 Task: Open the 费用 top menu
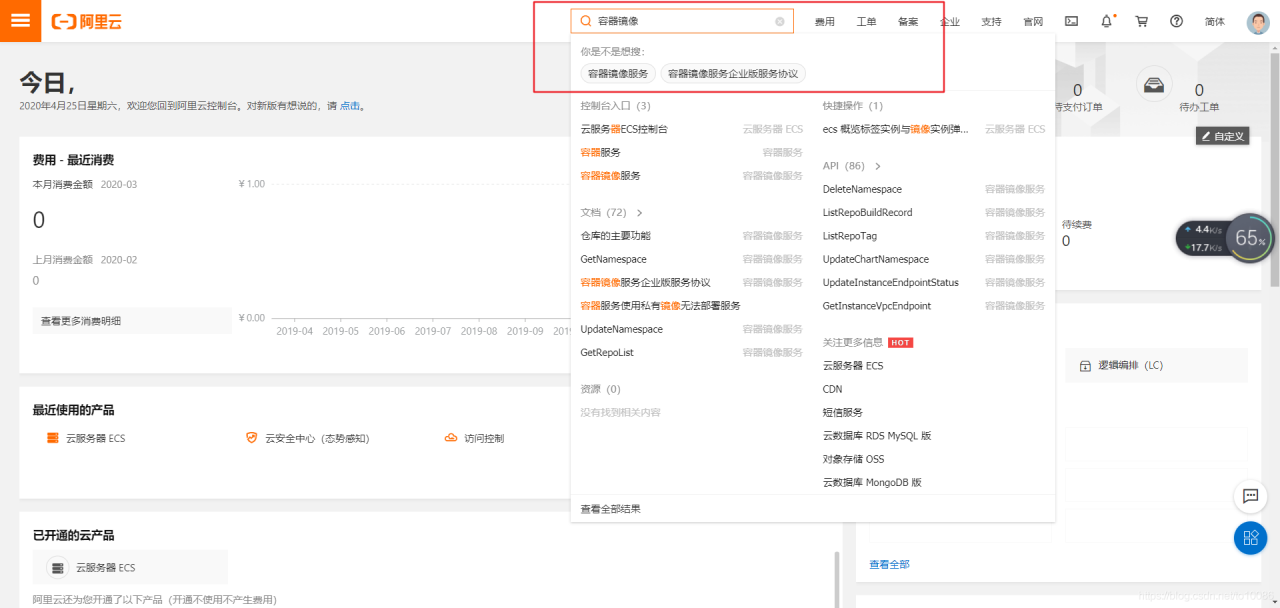(825, 21)
